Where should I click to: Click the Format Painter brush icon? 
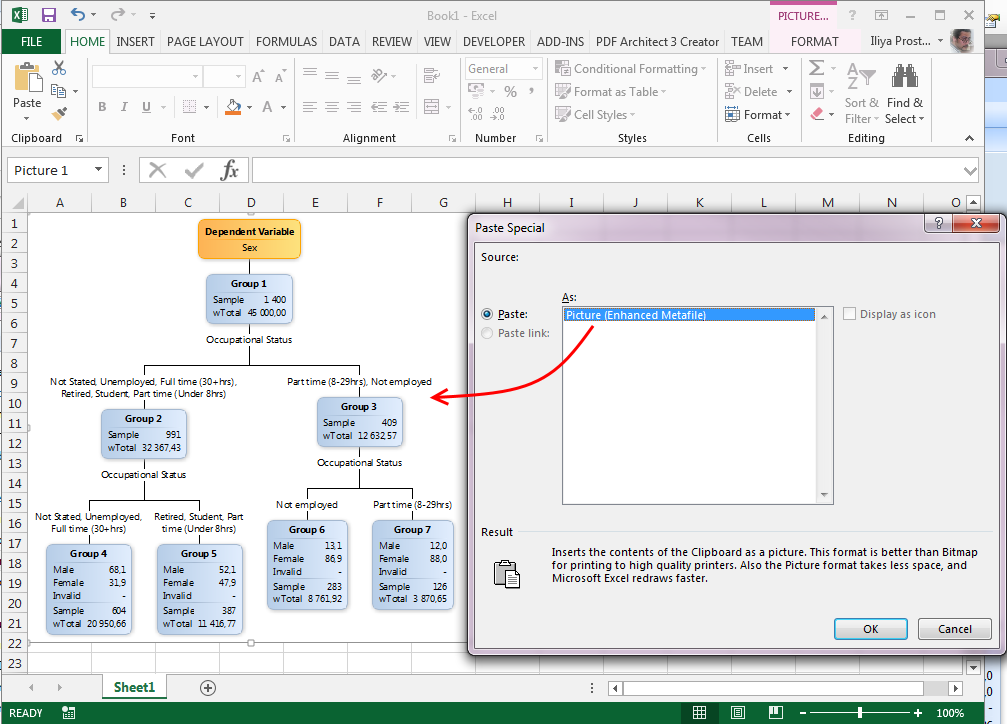coord(59,114)
